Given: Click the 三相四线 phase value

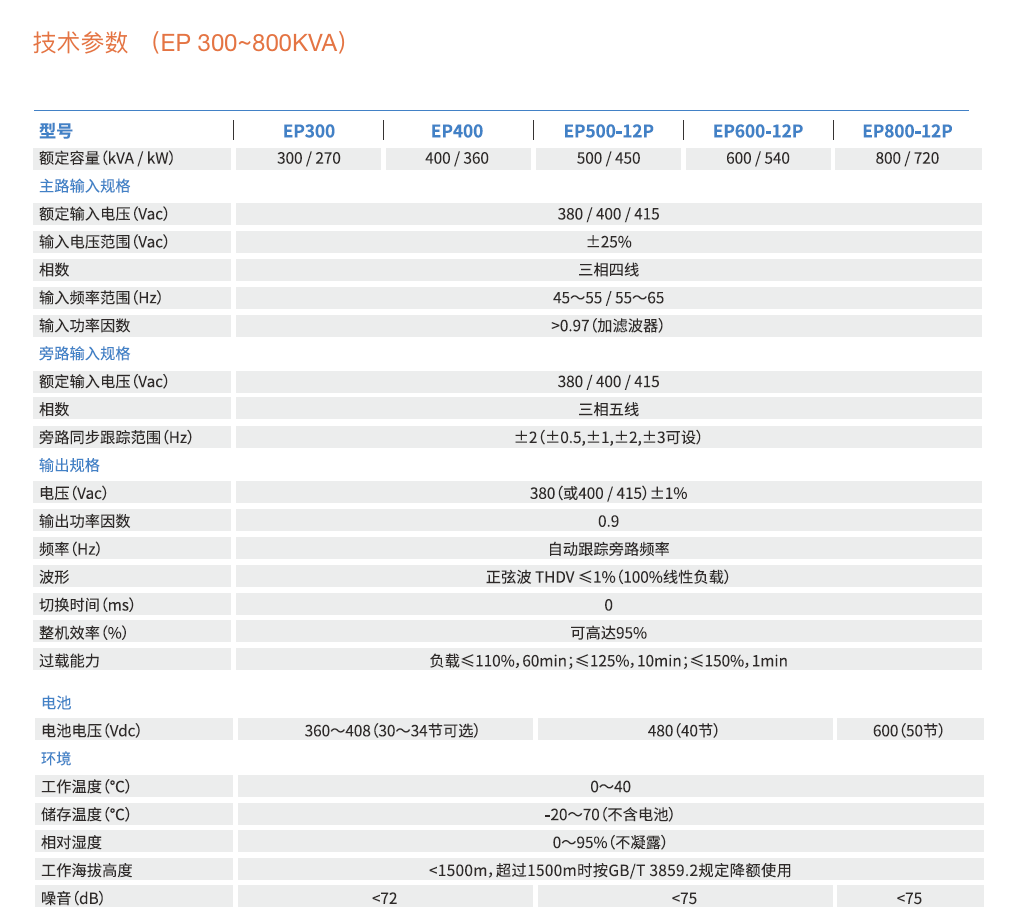Looking at the screenshot, I should click(608, 270).
